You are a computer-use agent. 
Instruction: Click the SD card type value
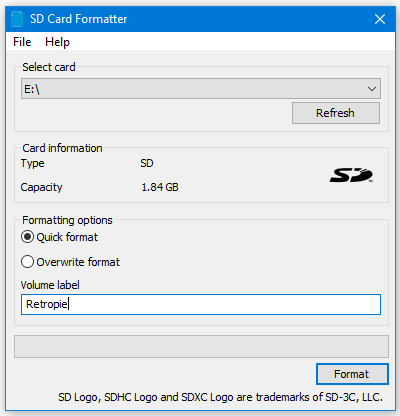[147, 163]
